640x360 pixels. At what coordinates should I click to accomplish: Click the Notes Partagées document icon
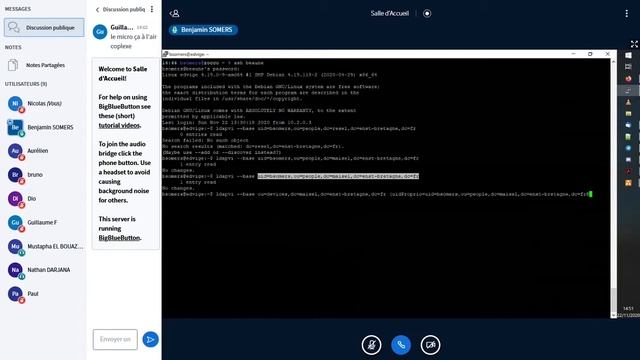(13, 65)
